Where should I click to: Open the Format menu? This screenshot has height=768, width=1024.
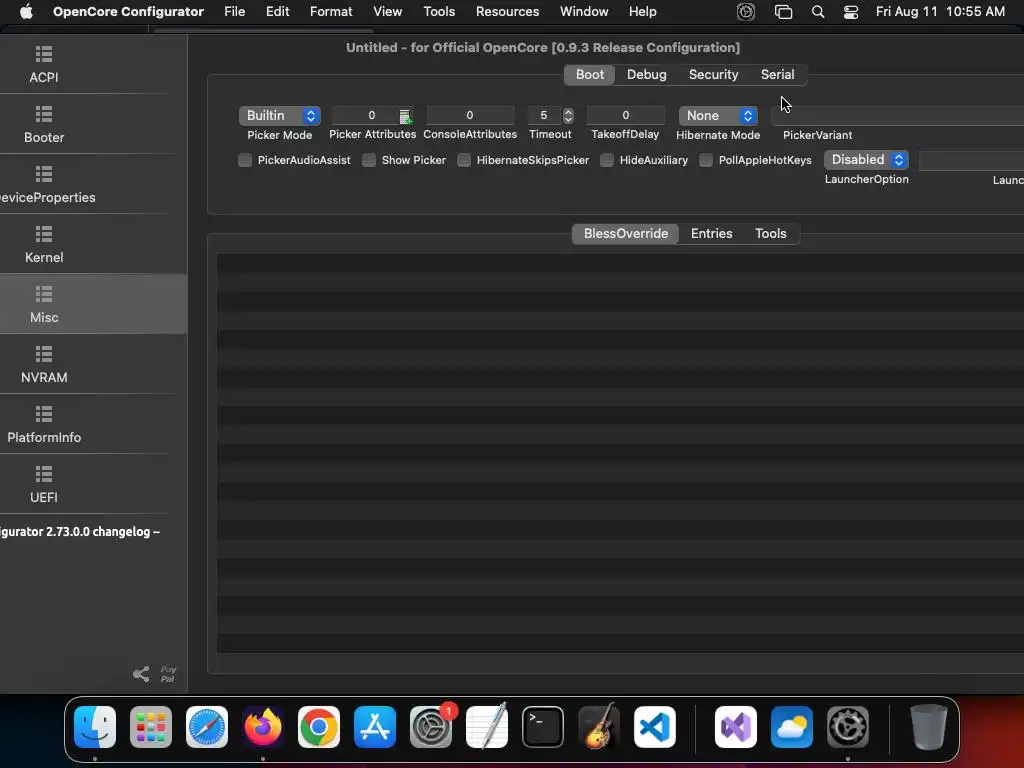pyautogui.click(x=331, y=12)
